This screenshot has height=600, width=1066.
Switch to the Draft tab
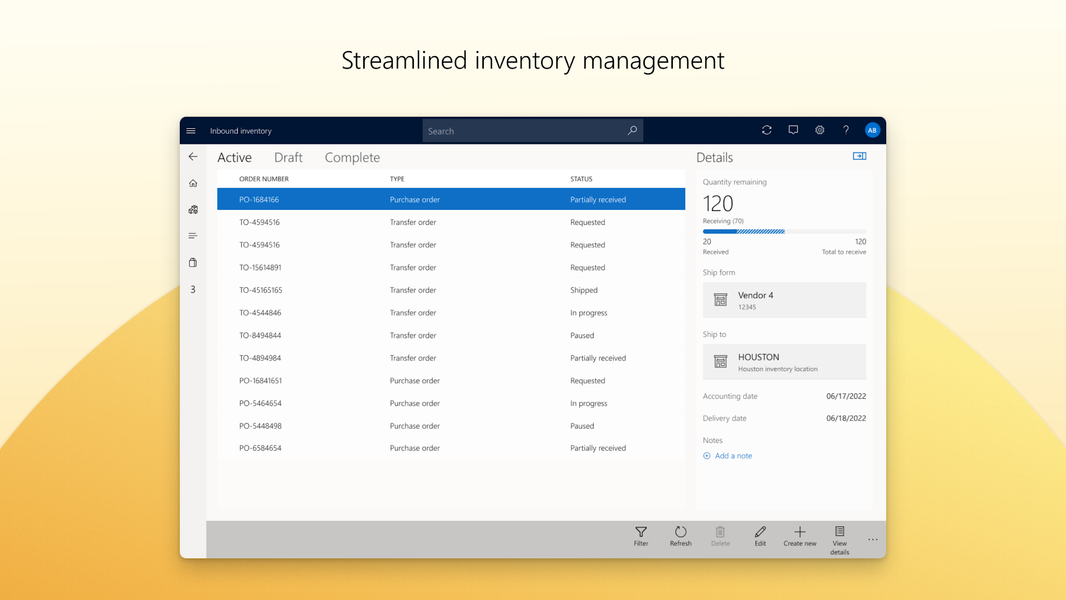tap(288, 157)
